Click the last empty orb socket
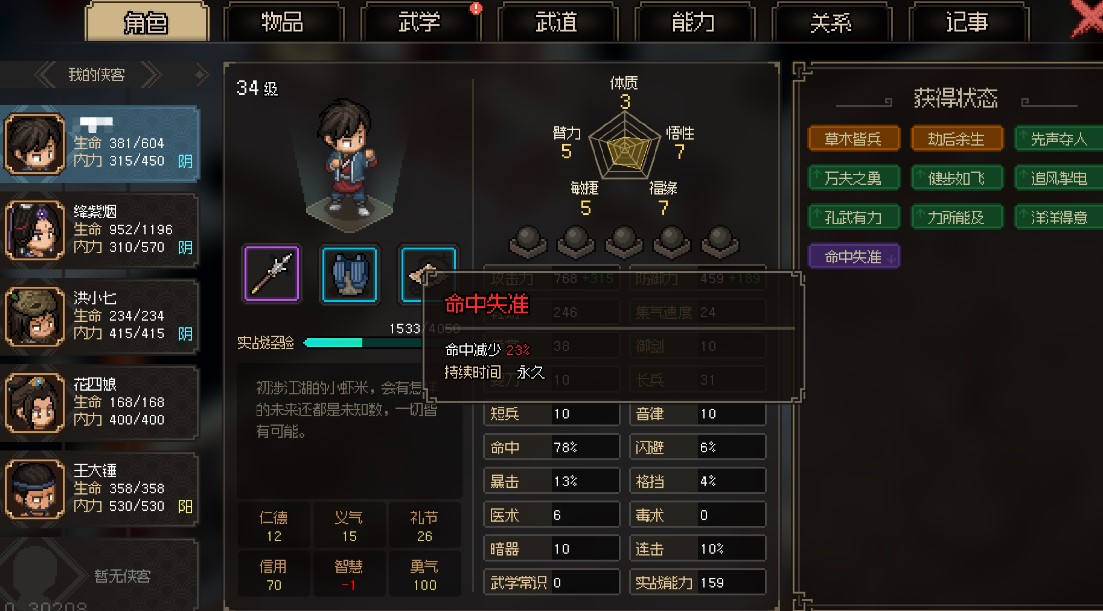Screen dimensions: 1103x611 click(x=720, y=240)
